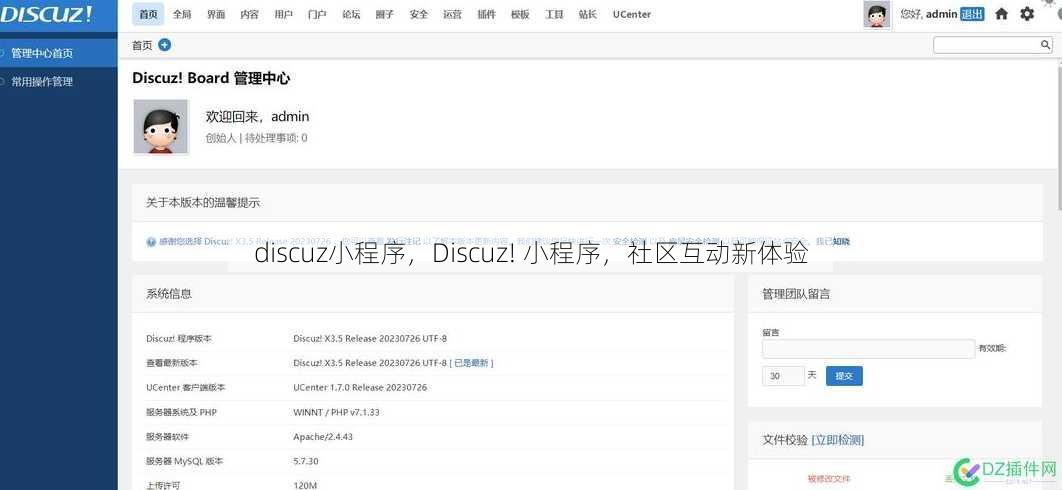
Task: Click the 120M upload limit value
Action: pyautogui.click(x=305, y=485)
